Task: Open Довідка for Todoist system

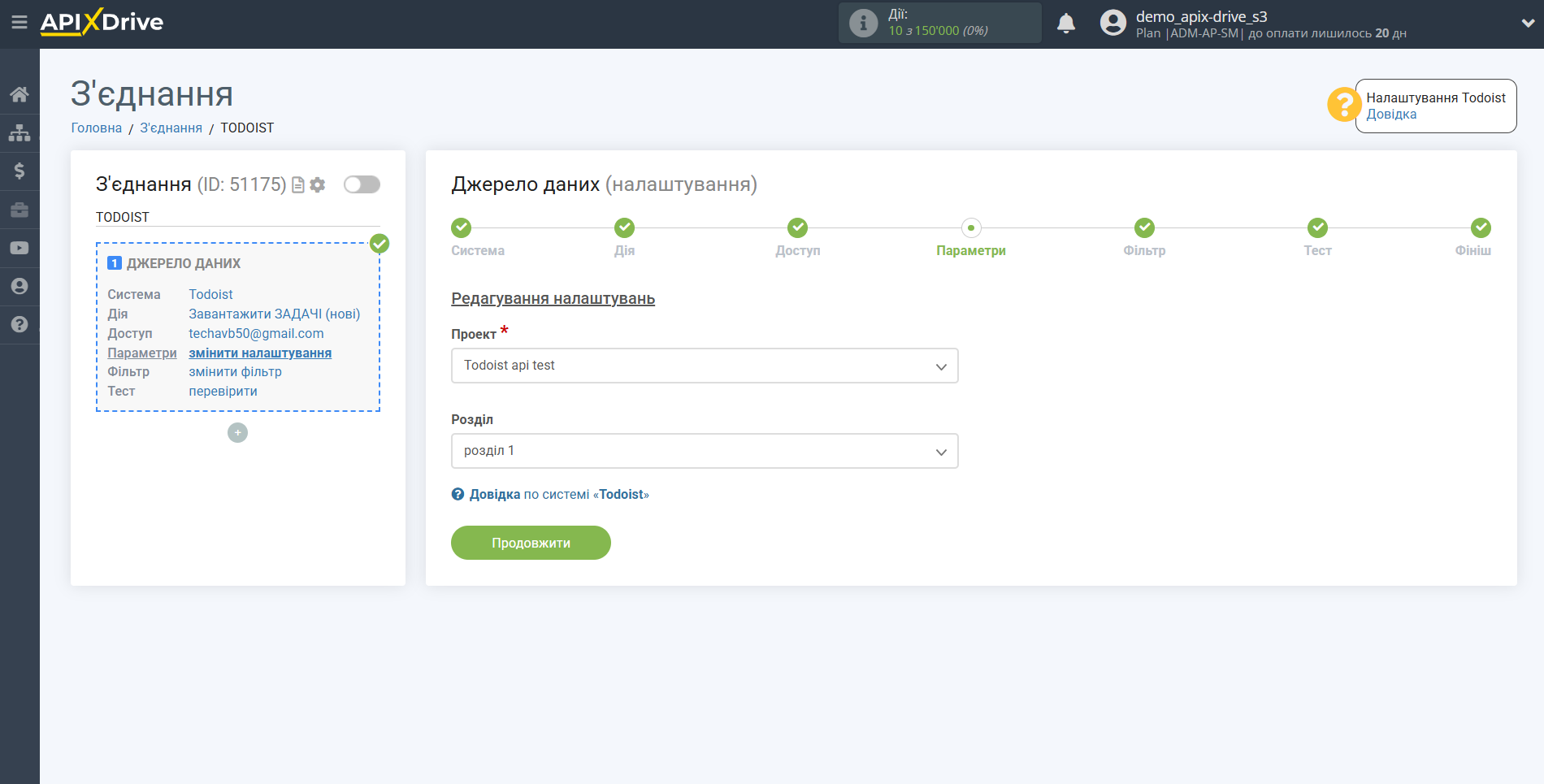Action: (x=559, y=494)
